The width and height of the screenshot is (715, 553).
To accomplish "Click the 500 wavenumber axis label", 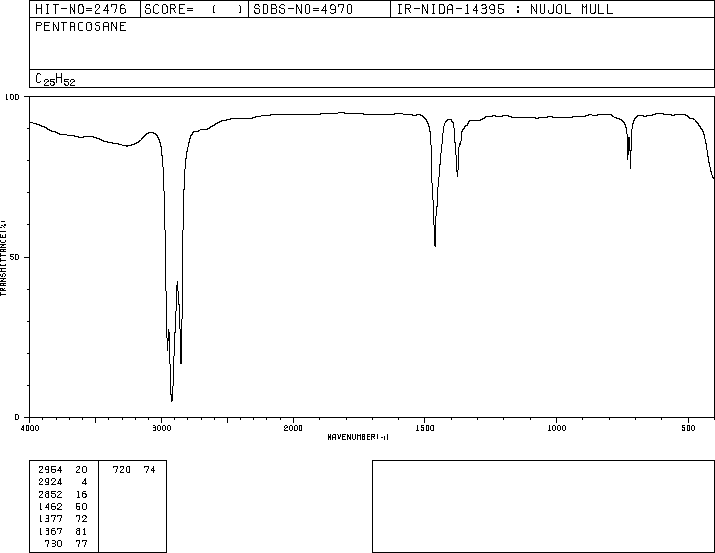I will pyautogui.click(x=688, y=428).
